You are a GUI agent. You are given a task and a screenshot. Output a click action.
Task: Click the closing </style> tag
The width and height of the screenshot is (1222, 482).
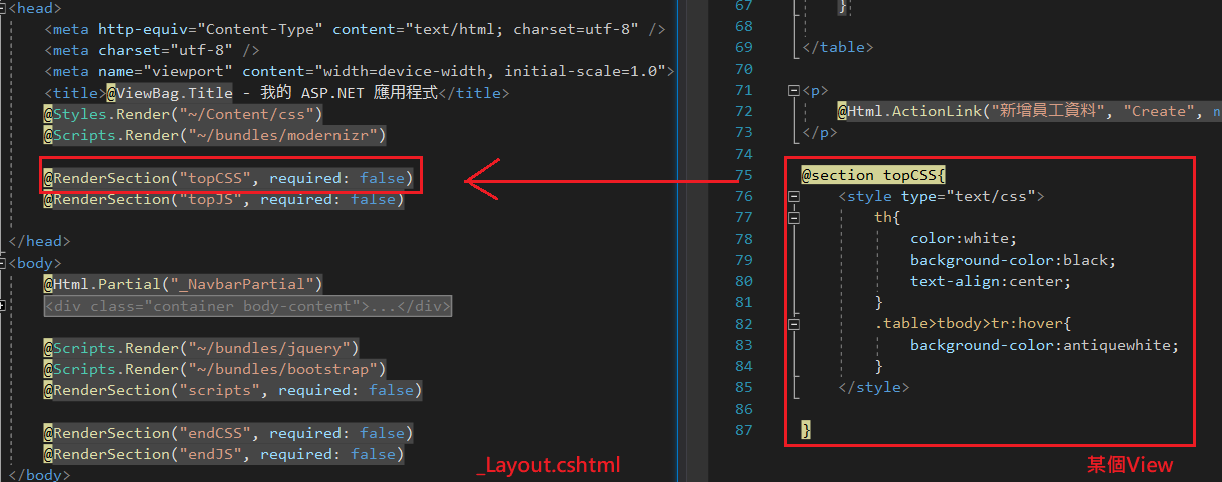[873, 387]
